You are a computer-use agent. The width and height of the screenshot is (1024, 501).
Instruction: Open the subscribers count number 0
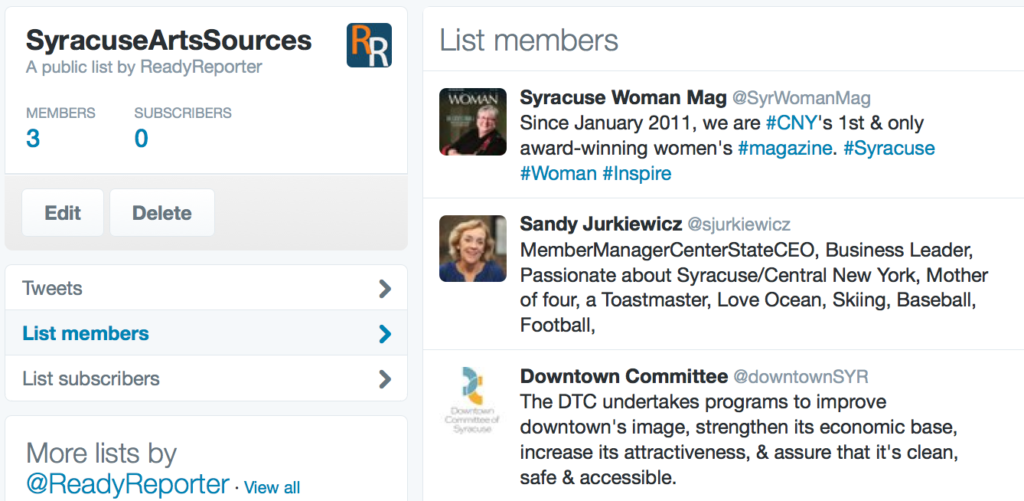(x=141, y=139)
